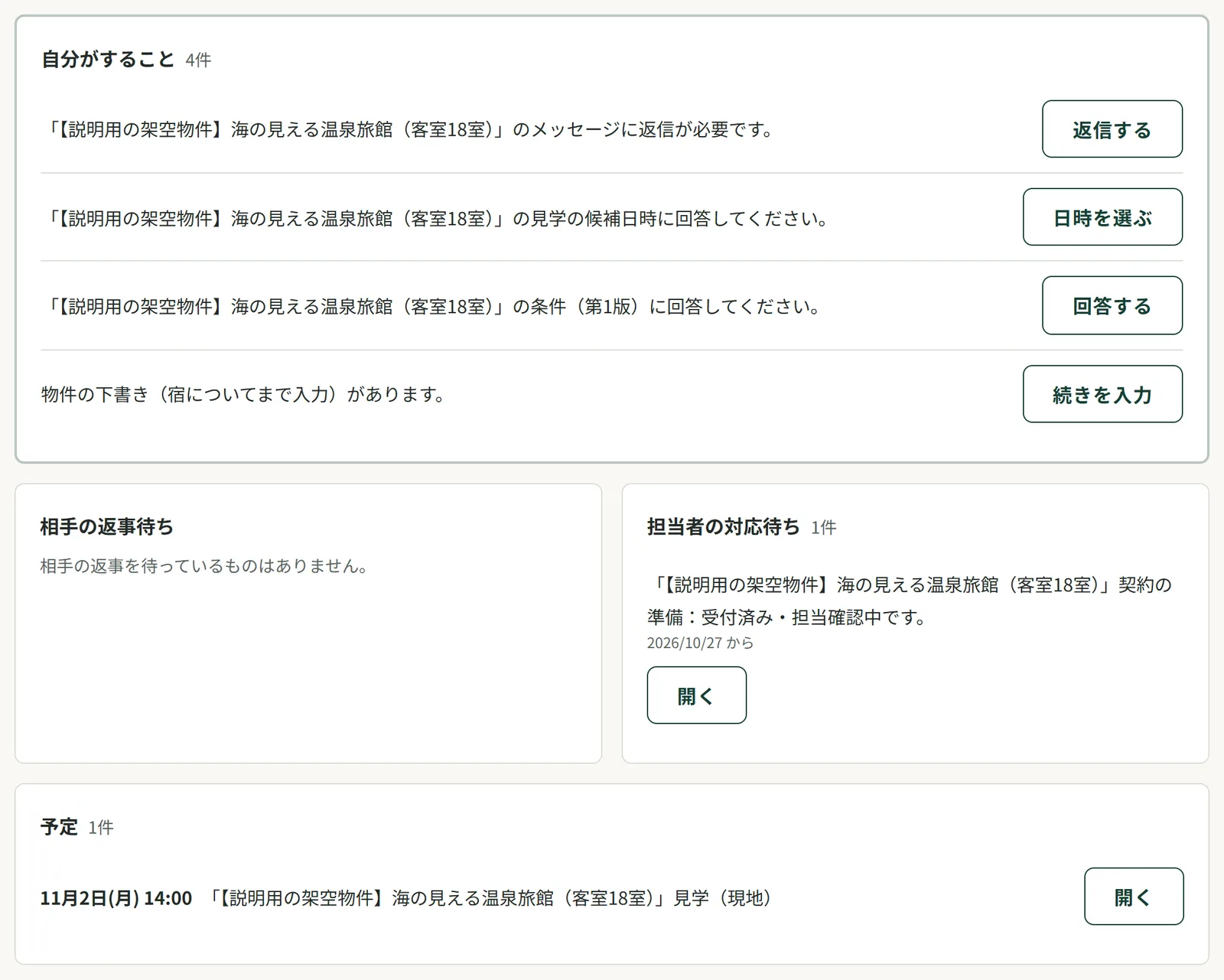This screenshot has width=1224, height=980.
Task: Click the 4件 count next to 自分がすること
Action: (198, 60)
